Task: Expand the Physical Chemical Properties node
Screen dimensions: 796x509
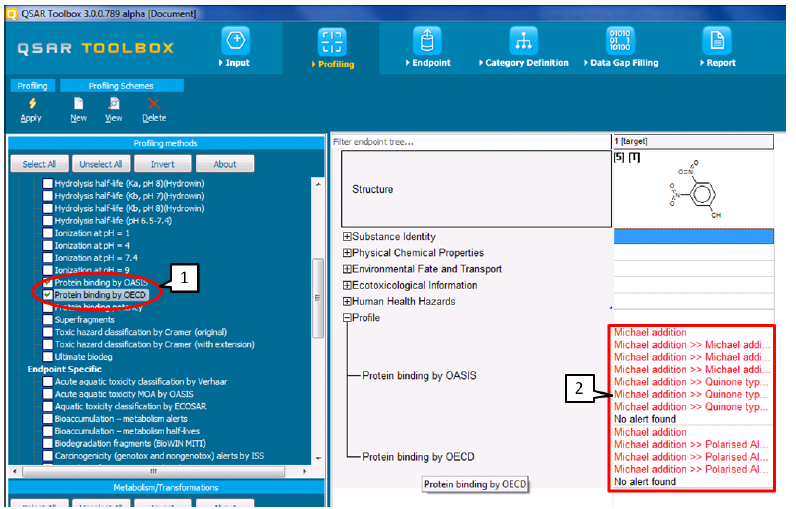Action: (347, 253)
